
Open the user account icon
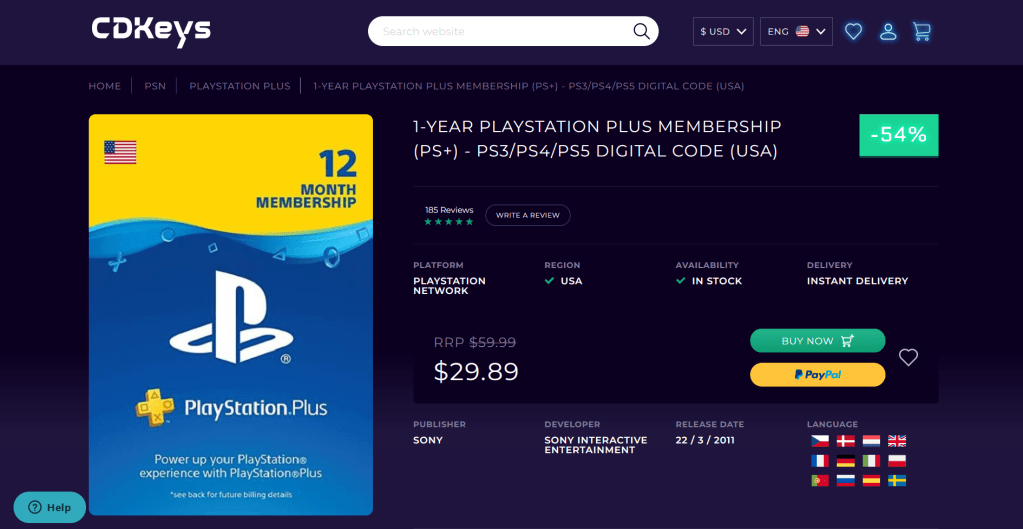coord(888,32)
